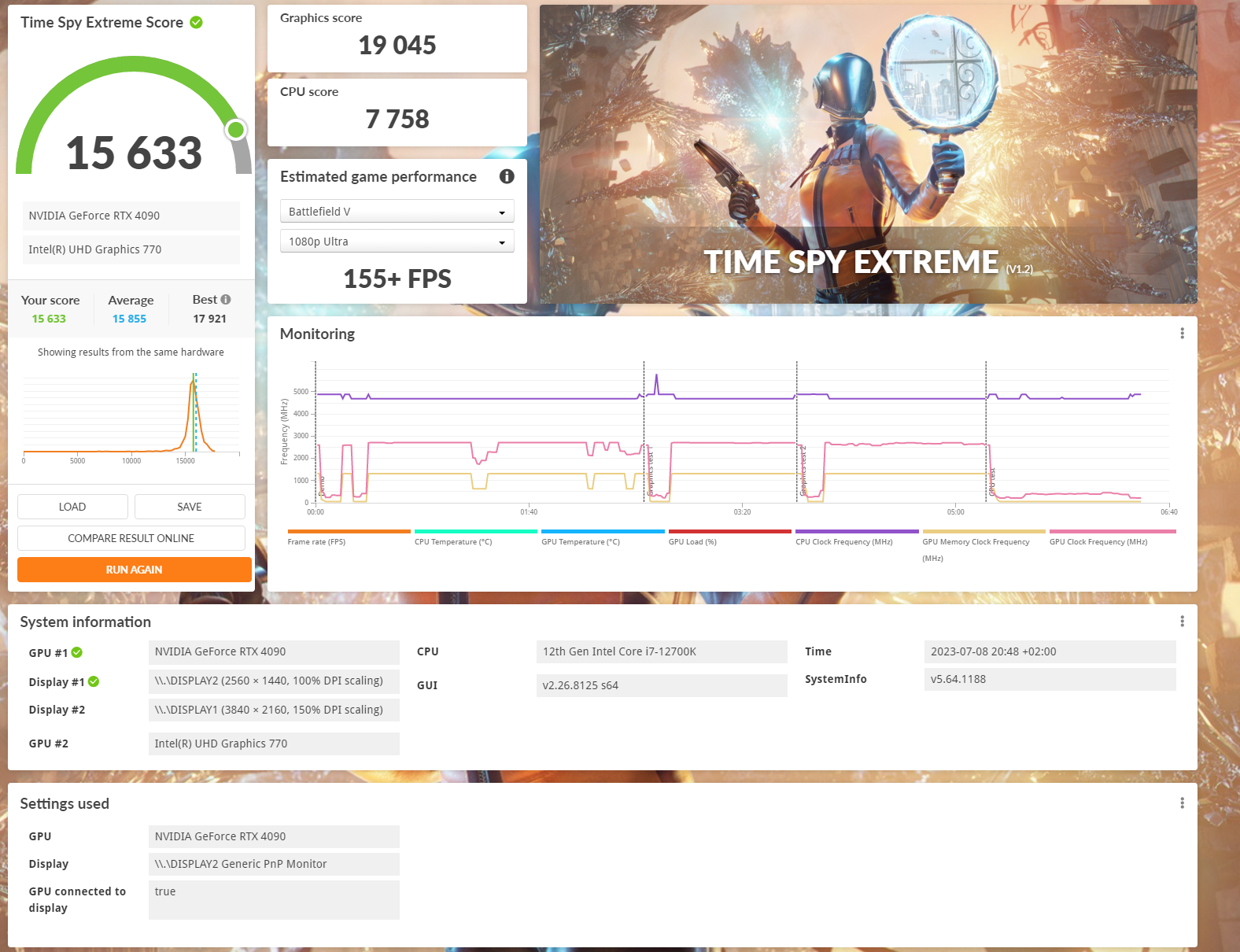Open the Battlefield V game dropdown
Screen dimensions: 1240x952
click(397, 212)
